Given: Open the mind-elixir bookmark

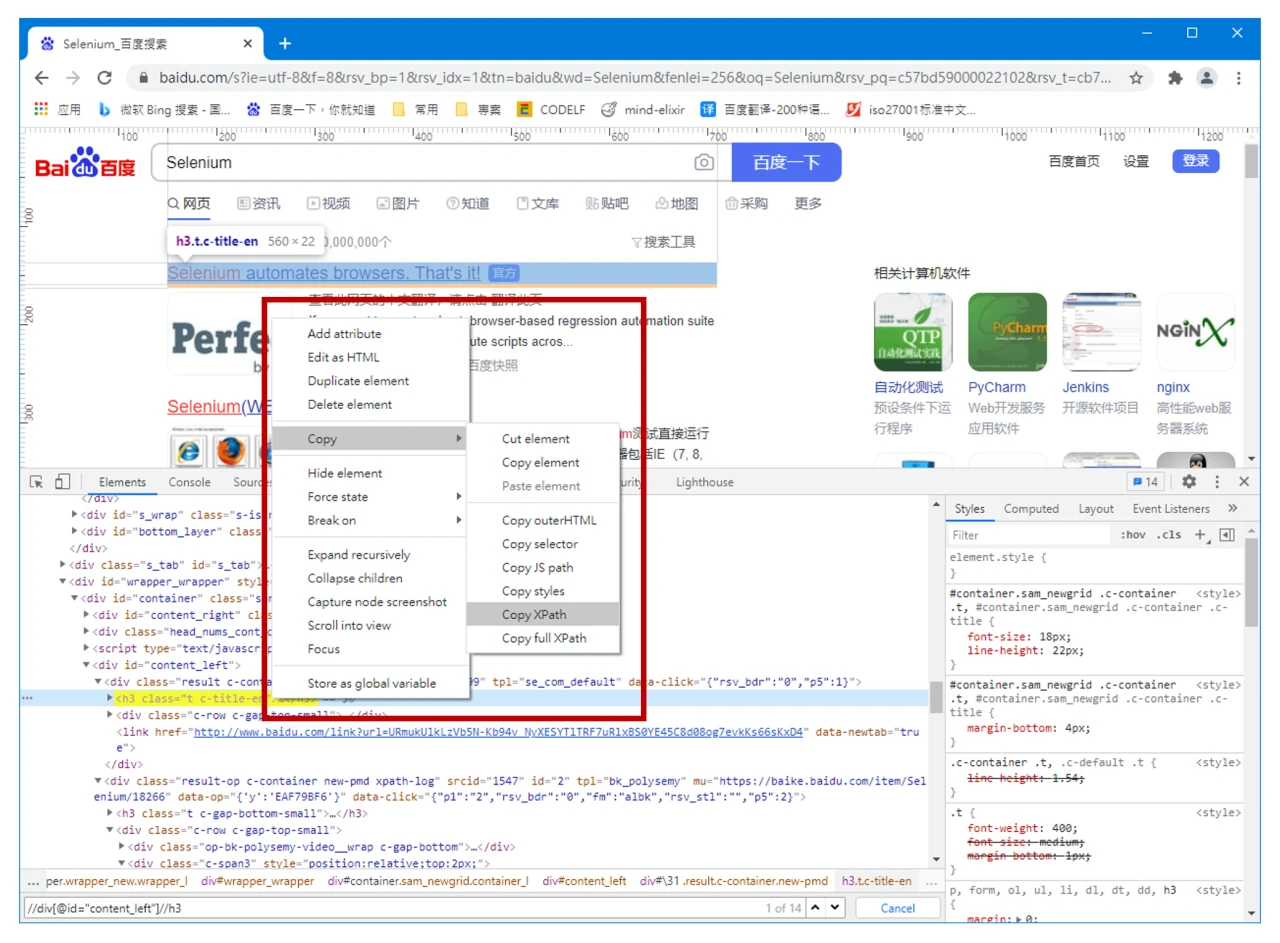Looking at the screenshot, I should (x=643, y=110).
